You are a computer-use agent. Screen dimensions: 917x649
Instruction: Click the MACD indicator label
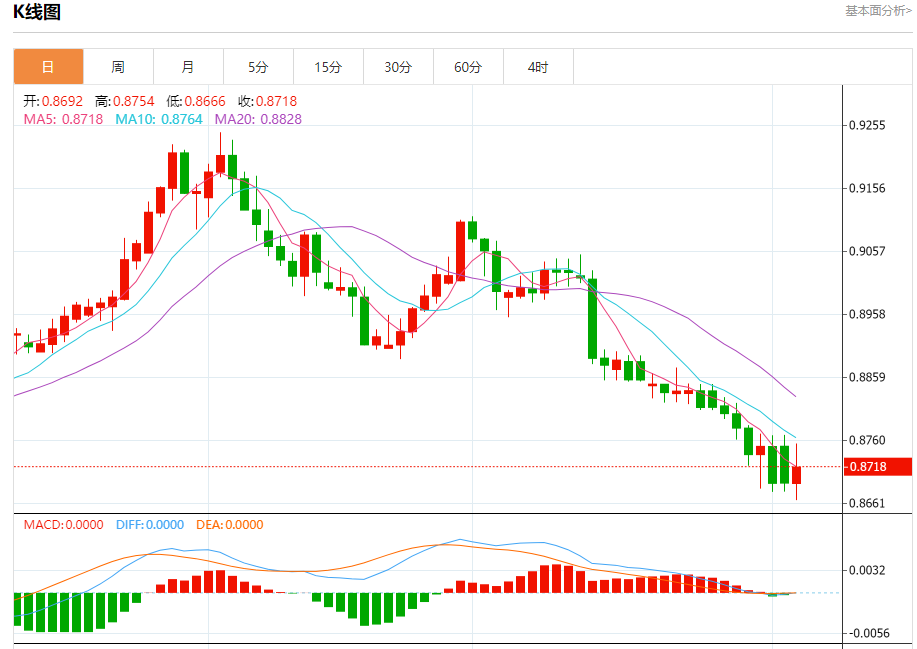pos(63,525)
